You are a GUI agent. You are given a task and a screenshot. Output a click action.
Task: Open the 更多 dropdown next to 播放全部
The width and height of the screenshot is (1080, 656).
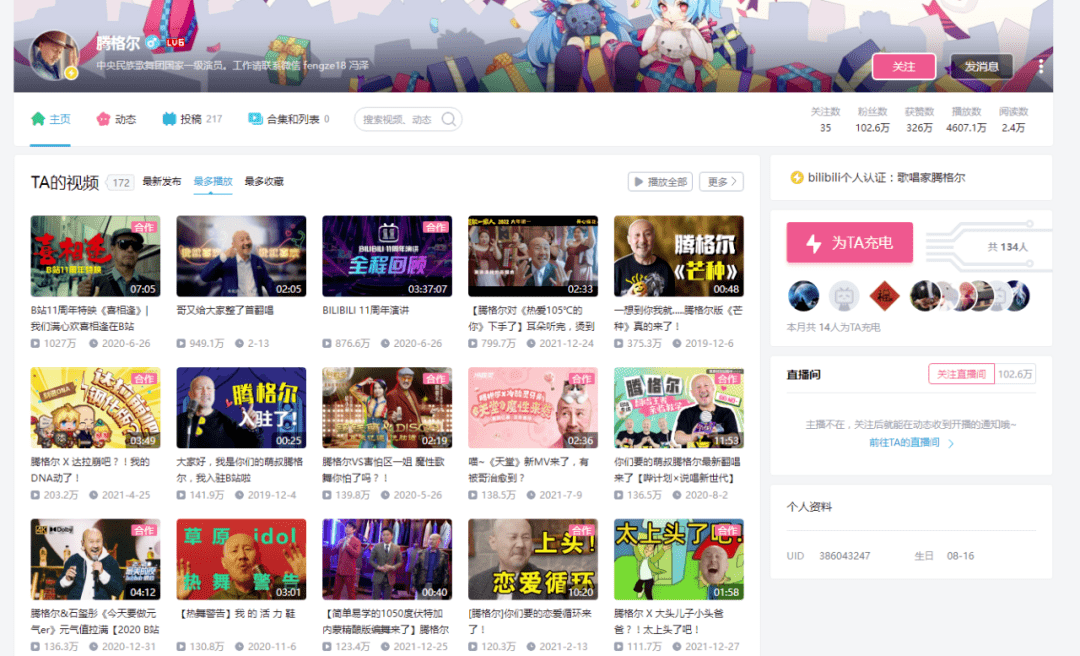(x=722, y=181)
